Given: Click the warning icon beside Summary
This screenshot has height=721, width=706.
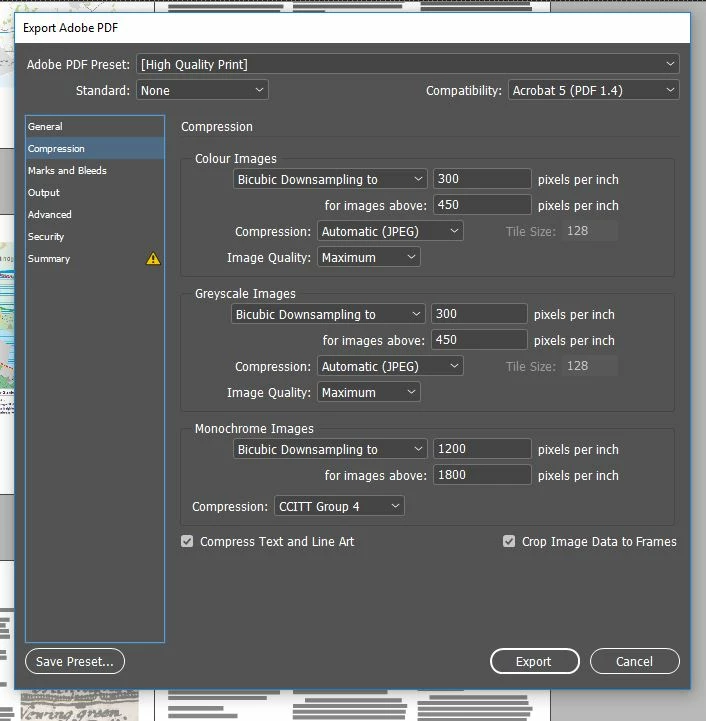Looking at the screenshot, I should click(153, 258).
